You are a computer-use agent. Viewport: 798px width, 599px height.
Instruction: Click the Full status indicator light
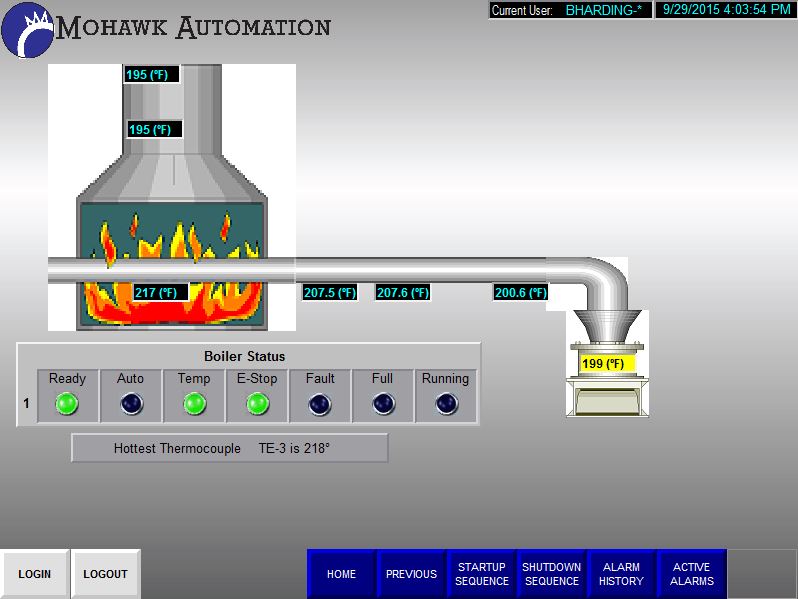click(384, 404)
